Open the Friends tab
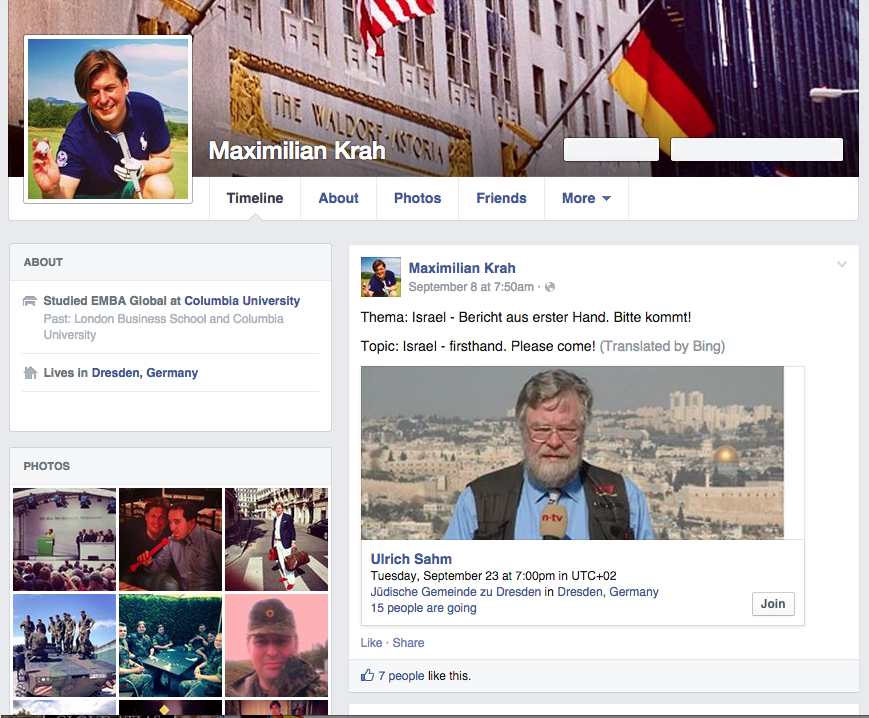 click(501, 198)
